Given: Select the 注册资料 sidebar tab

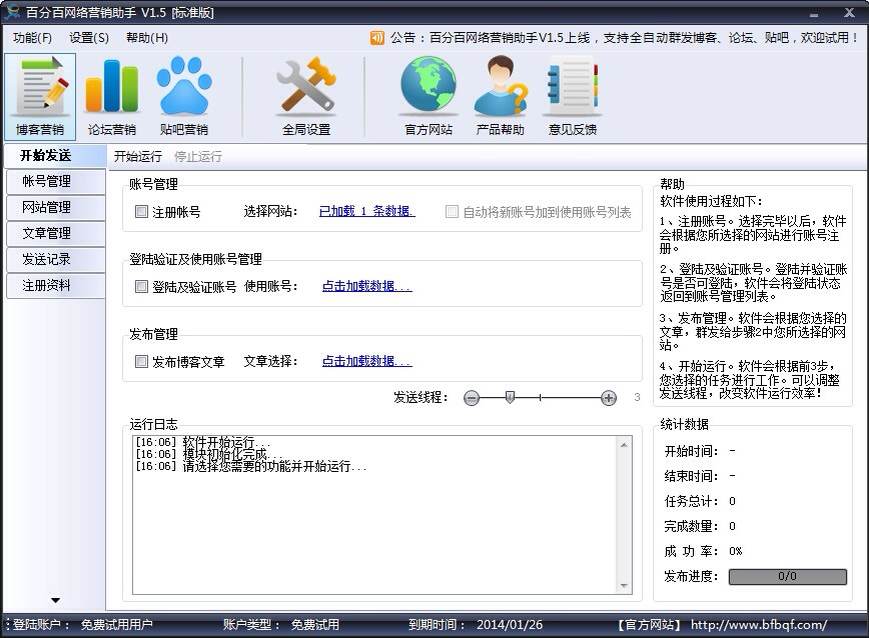Looking at the screenshot, I should click(55, 285).
